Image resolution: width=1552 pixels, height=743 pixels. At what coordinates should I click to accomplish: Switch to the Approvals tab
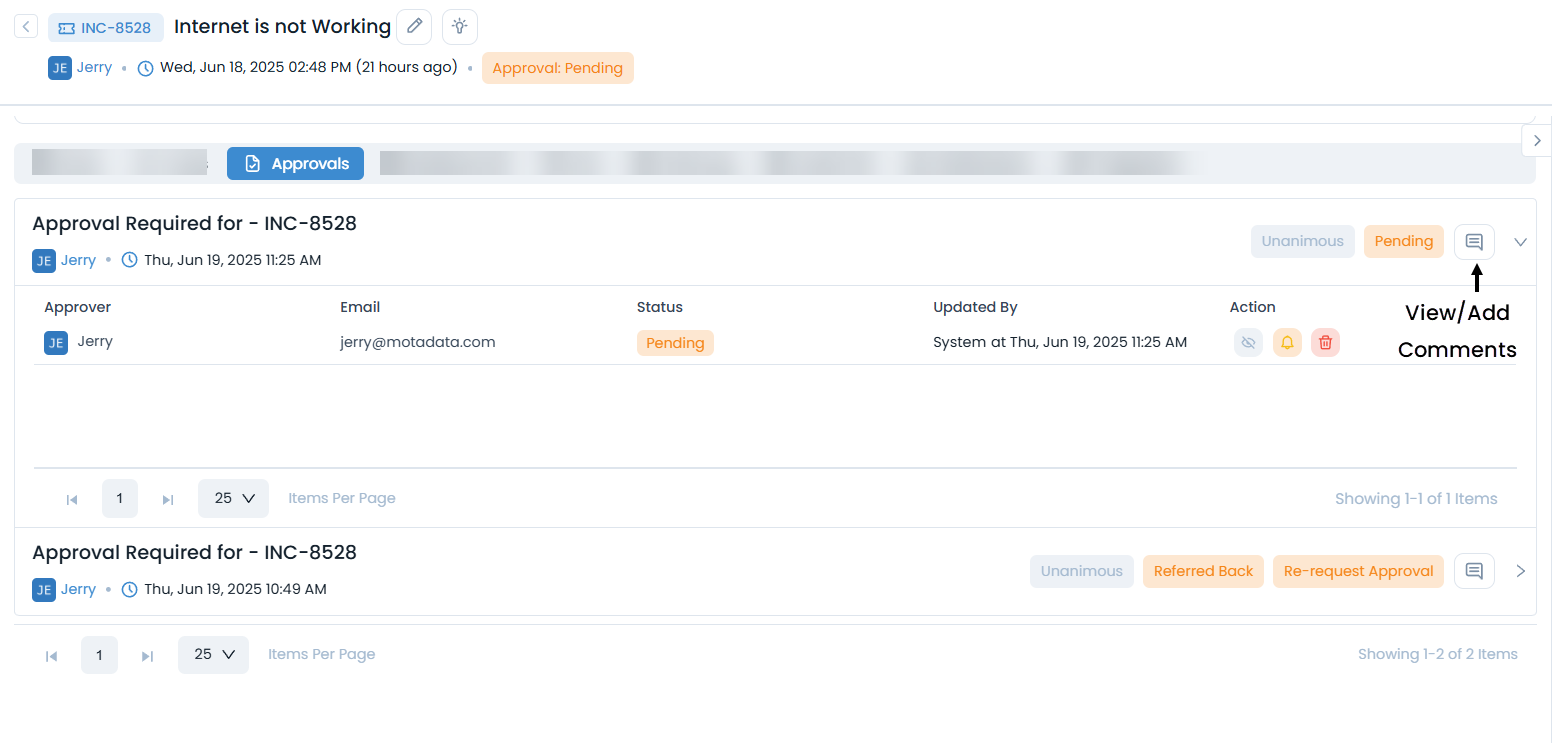coord(295,163)
